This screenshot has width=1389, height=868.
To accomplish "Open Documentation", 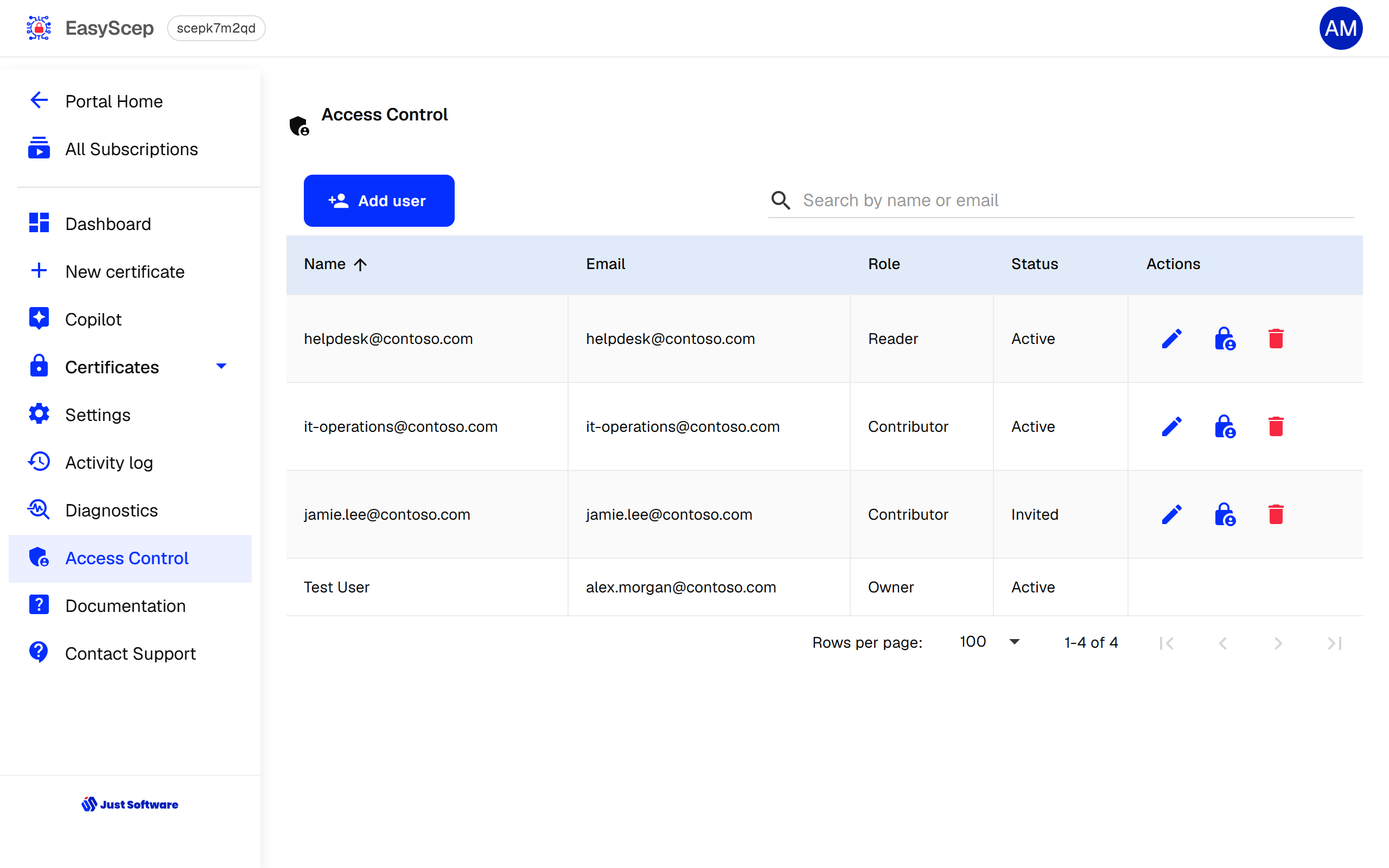I will pos(130,605).
